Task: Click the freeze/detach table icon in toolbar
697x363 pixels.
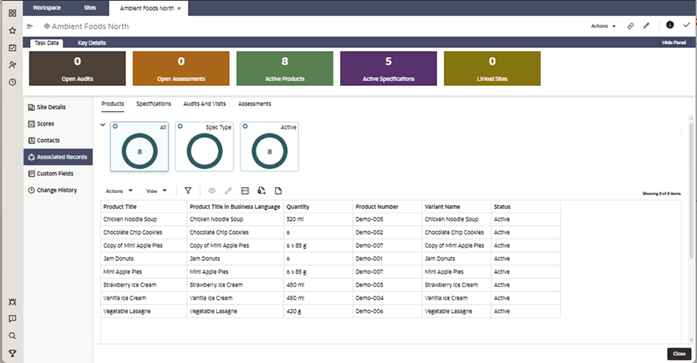Action: click(x=245, y=191)
